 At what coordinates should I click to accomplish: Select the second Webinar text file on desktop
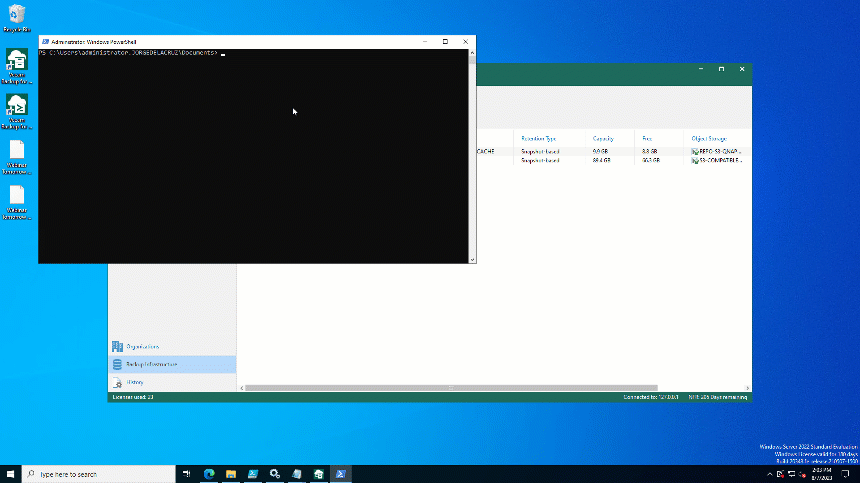[x=16, y=202]
